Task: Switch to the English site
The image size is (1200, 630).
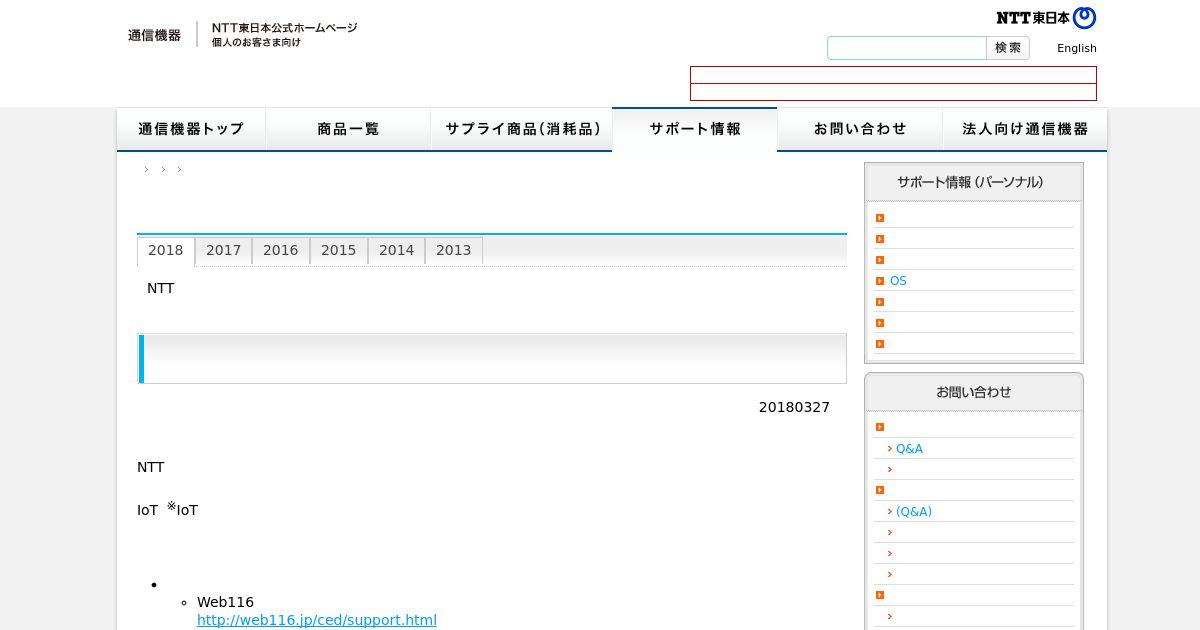Action: (1077, 48)
